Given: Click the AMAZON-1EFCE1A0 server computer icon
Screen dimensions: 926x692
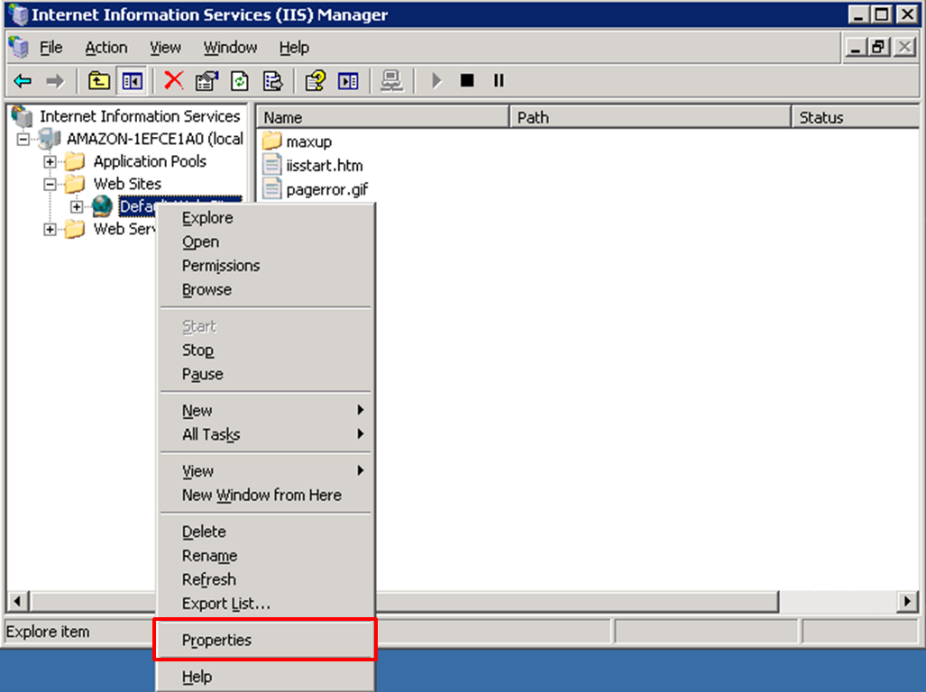Looking at the screenshot, I should (50, 139).
